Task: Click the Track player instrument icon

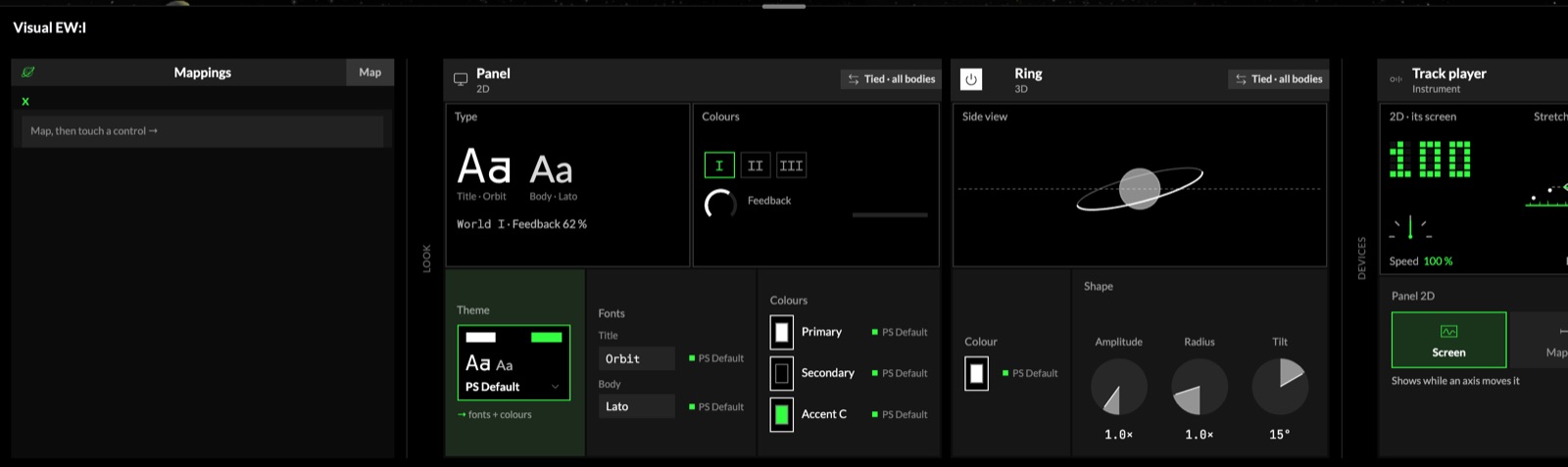Action: point(1396,79)
